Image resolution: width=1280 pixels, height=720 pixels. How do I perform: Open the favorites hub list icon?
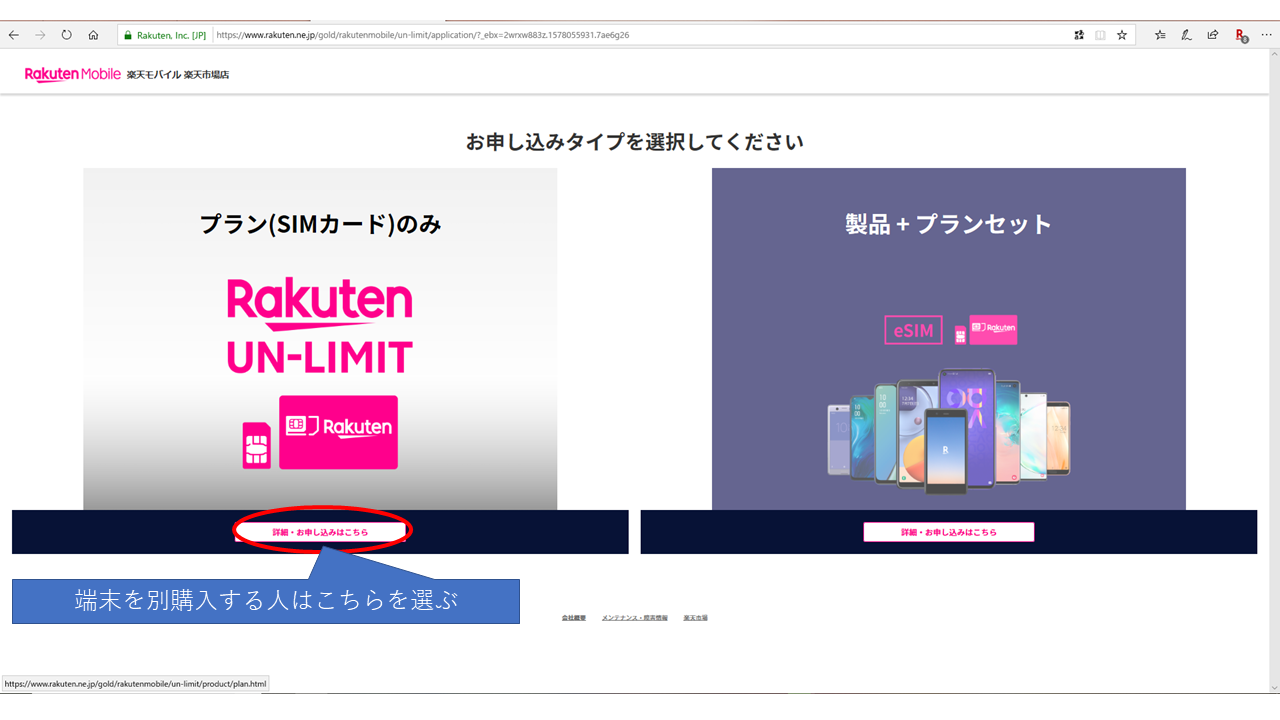(1160, 35)
